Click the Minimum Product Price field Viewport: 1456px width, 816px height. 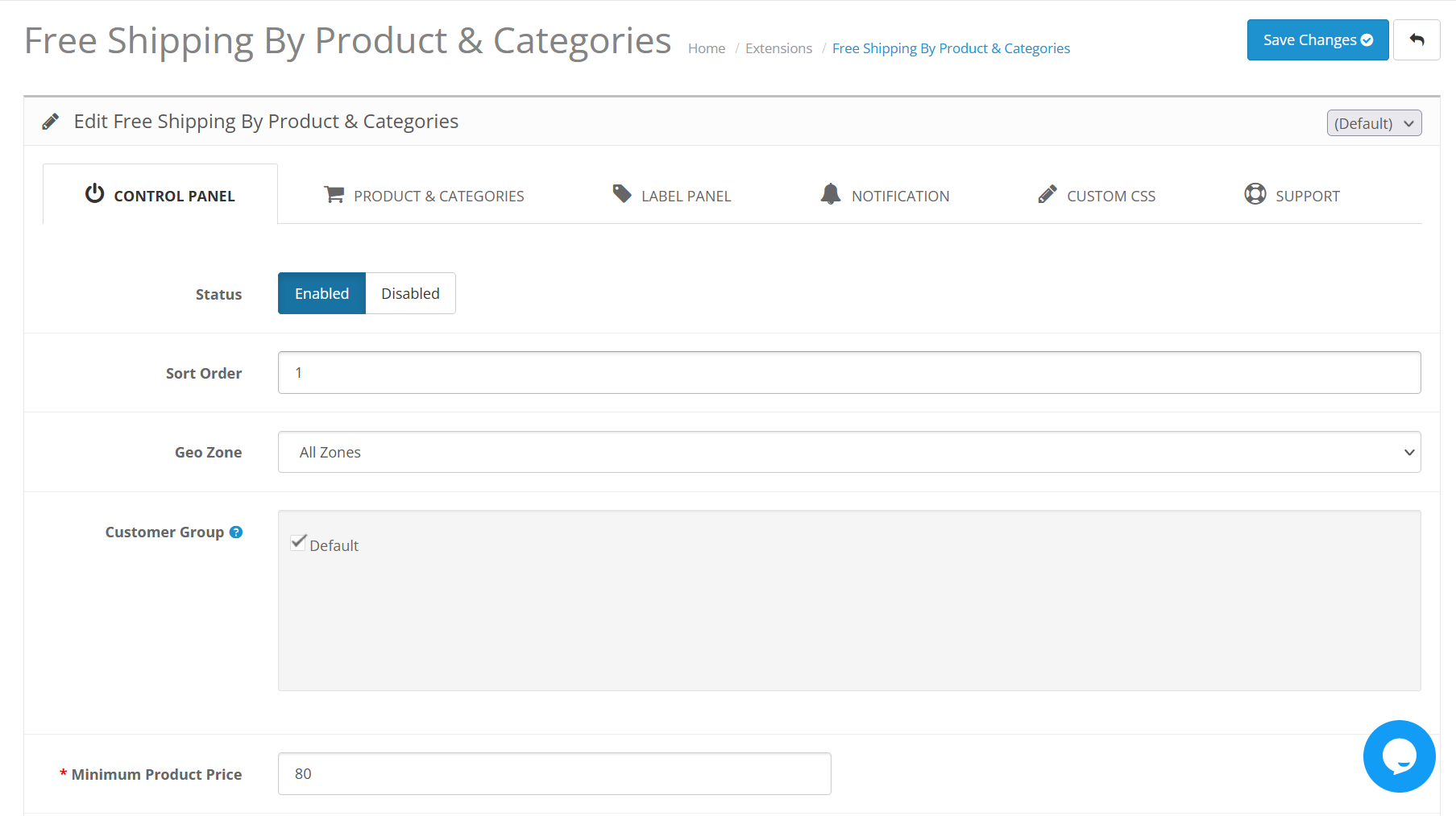(x=554, y=773)
